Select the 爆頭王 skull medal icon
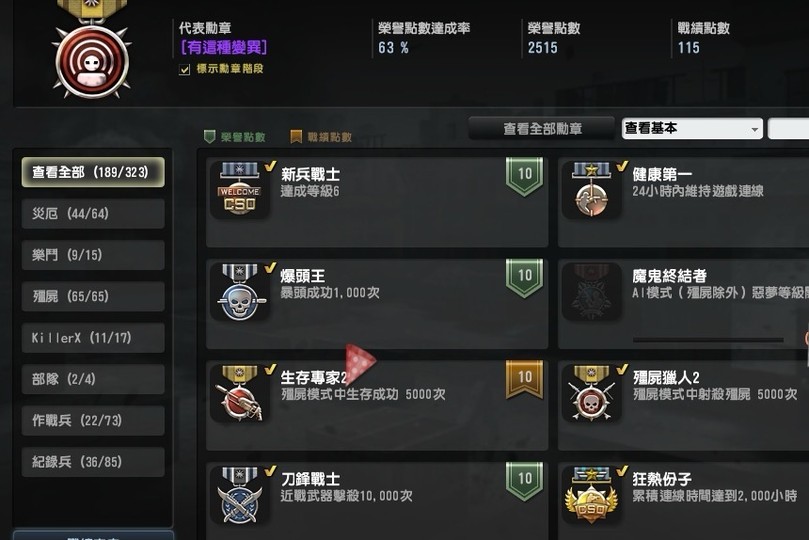Viewport: 809px width, 540px height. point(240,291)
